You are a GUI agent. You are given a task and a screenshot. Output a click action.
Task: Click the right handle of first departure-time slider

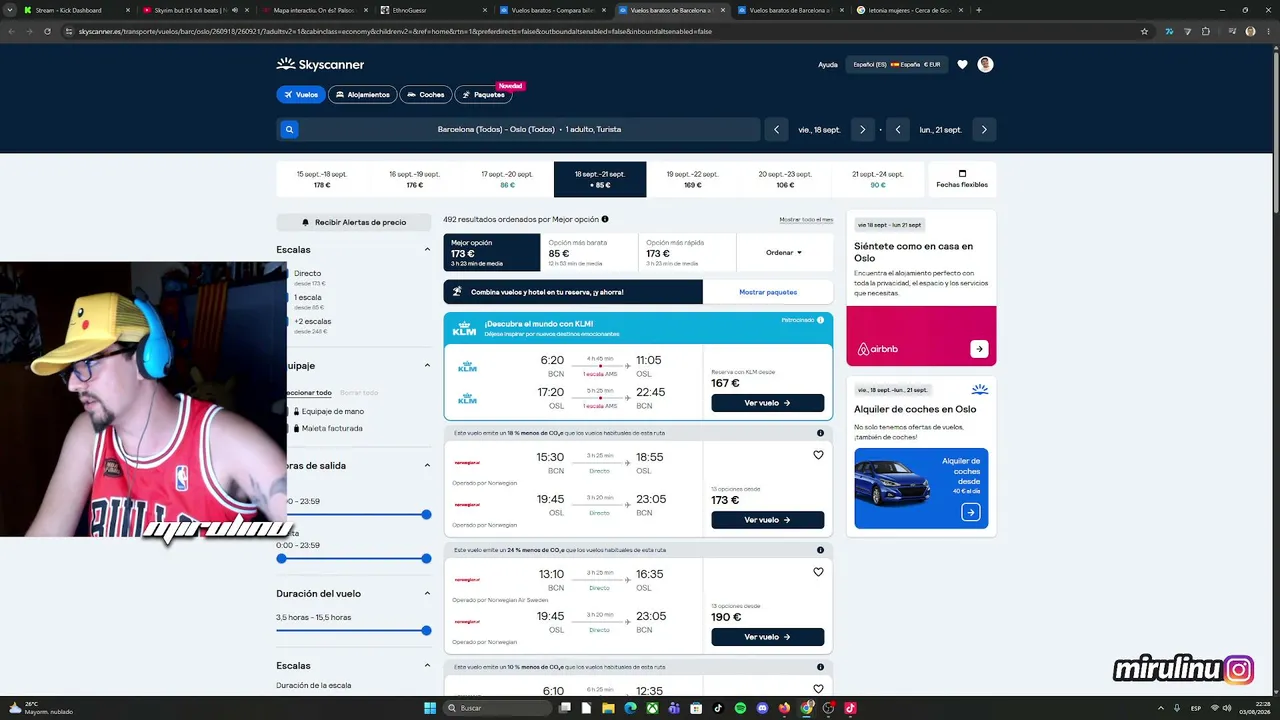tap(426, 514)
